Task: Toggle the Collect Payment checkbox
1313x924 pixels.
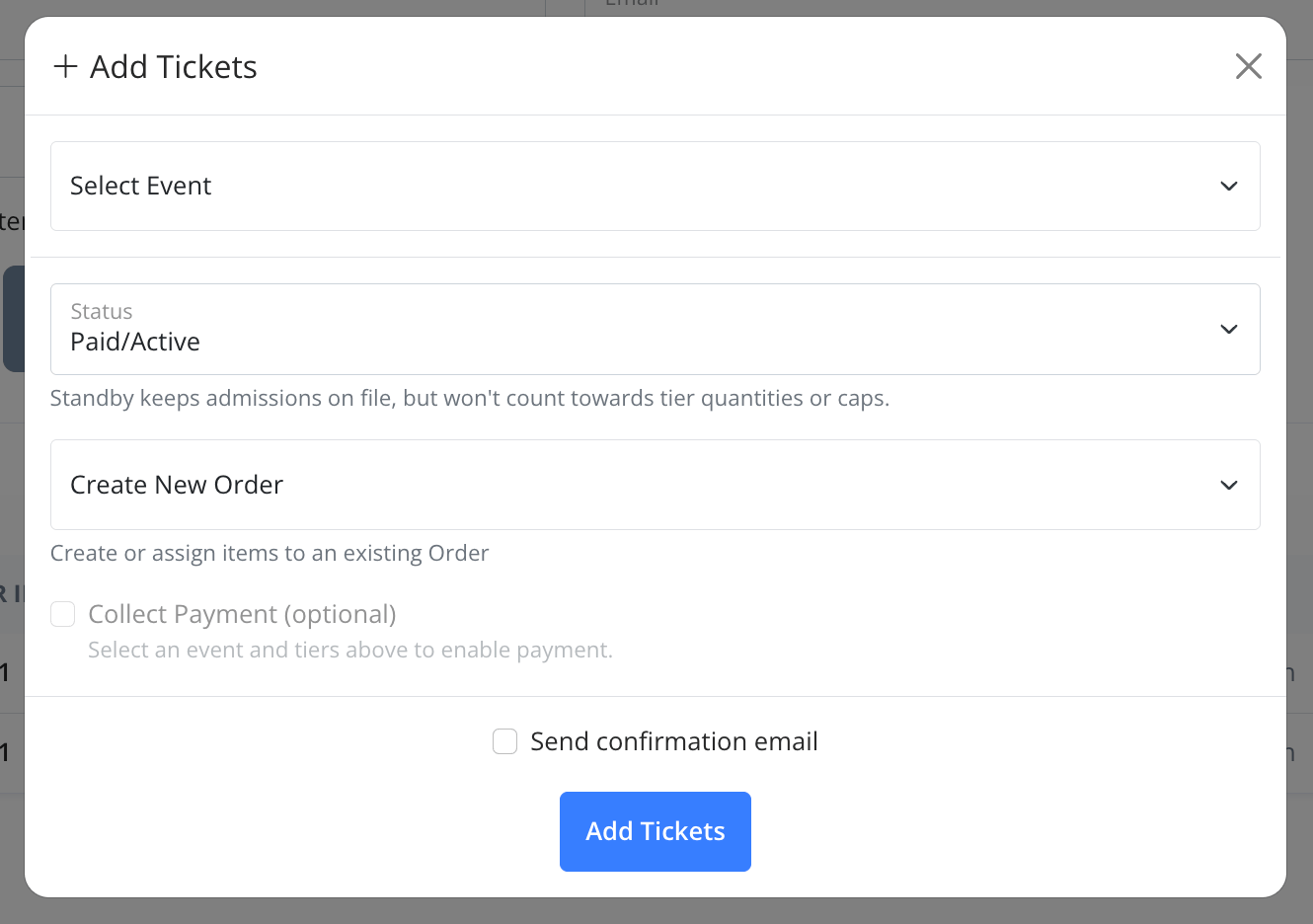Action: coord(62,613)
